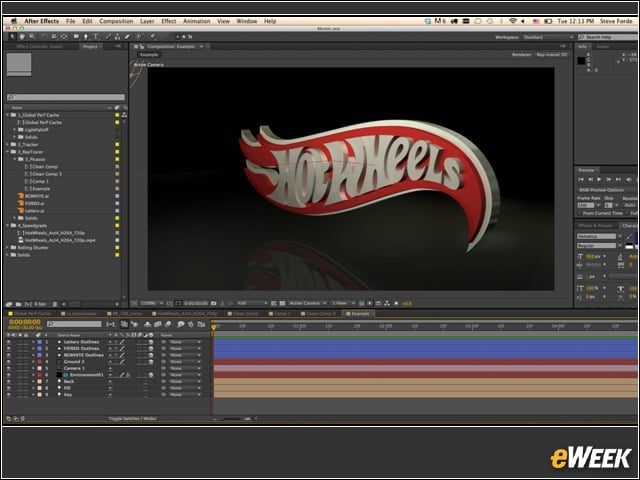
Task: Select the Type text tool
Action: coord(96,37)
